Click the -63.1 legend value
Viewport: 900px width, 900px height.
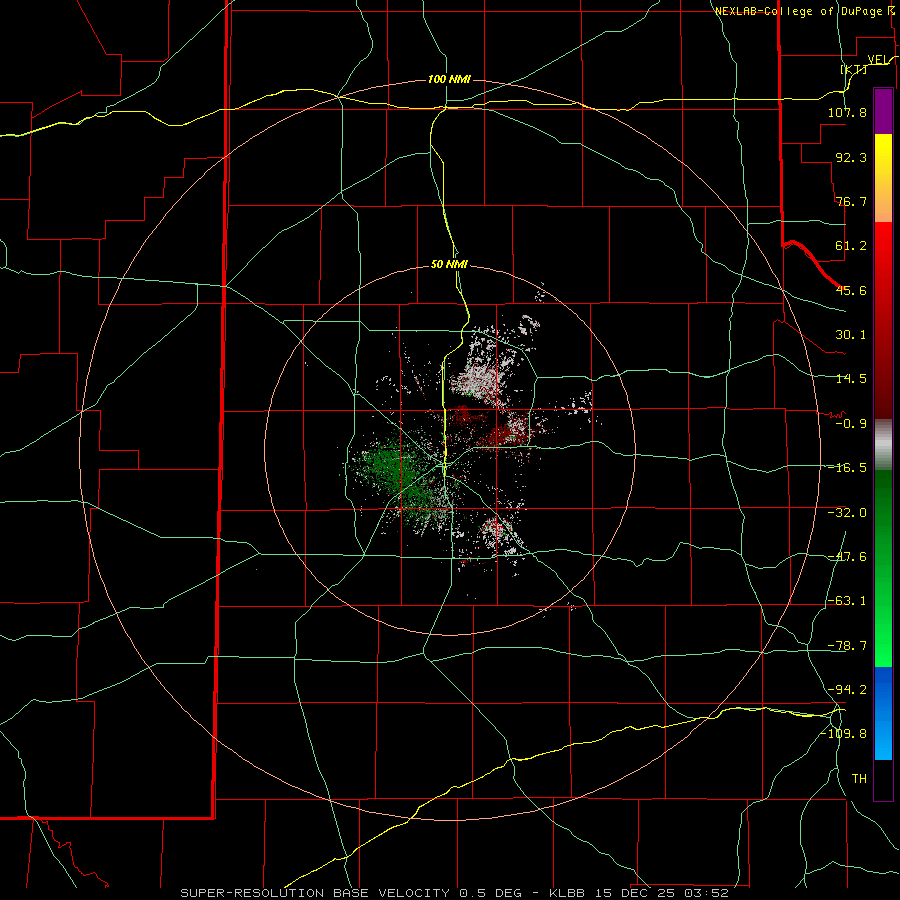tap(847, 600)
